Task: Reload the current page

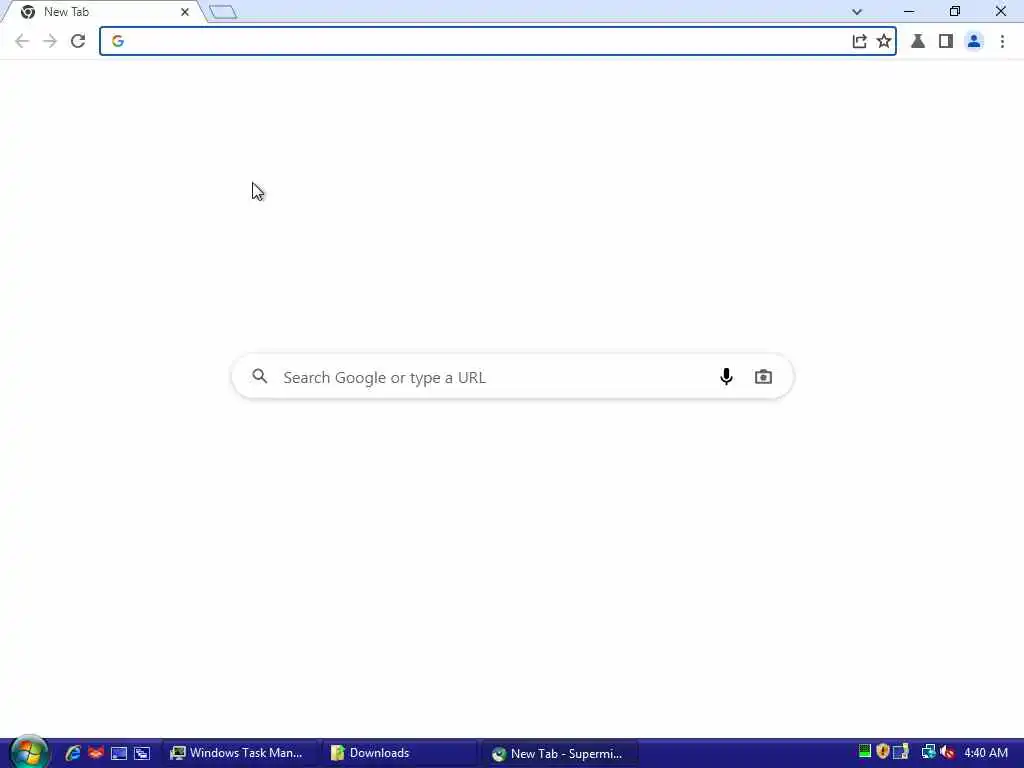Action: pyautogui.click(x=78, y=41)
